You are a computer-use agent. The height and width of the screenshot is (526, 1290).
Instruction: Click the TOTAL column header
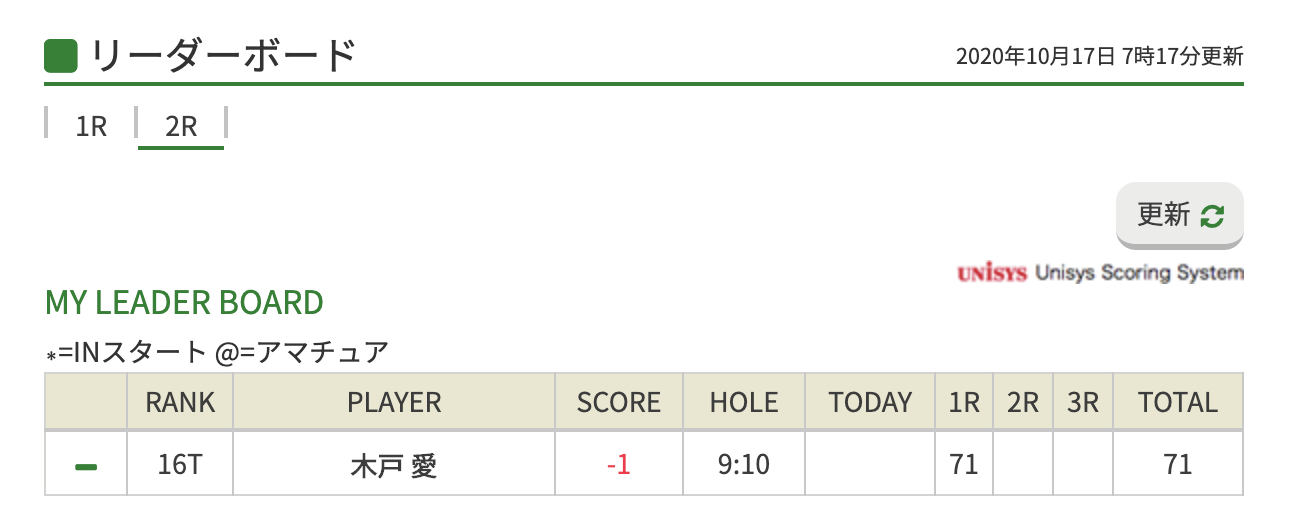1178,402
